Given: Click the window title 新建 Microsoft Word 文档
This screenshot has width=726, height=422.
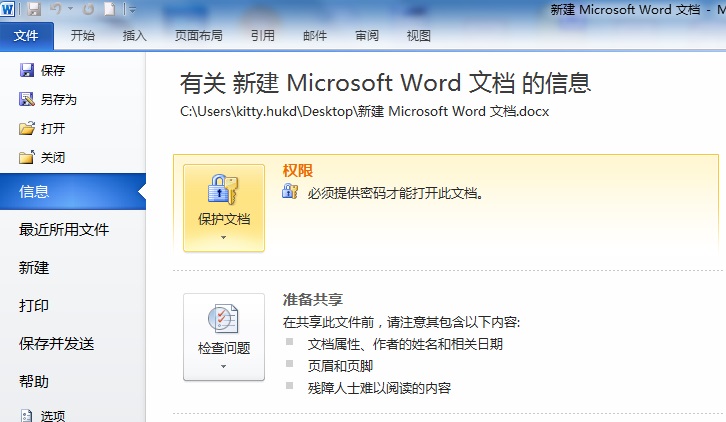Looking at the screenshot, I should 625,9.
